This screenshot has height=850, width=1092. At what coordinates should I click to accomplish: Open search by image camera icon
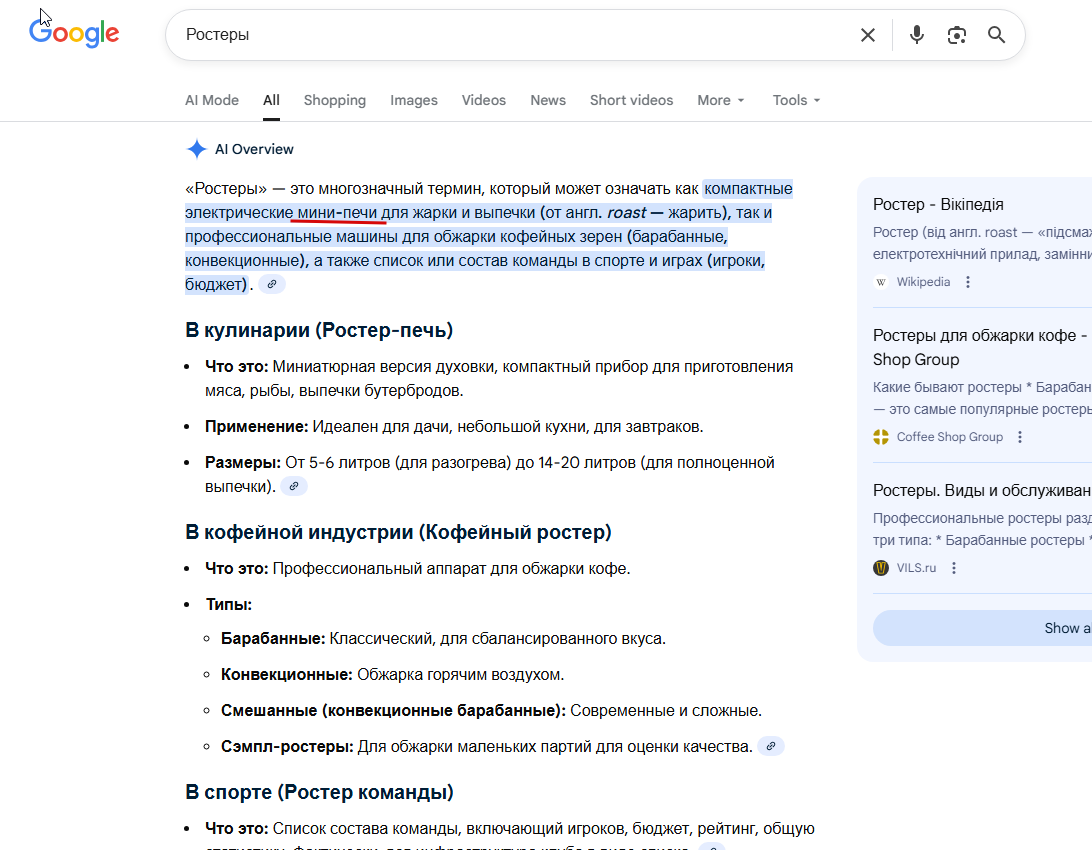tap(957, 35)
